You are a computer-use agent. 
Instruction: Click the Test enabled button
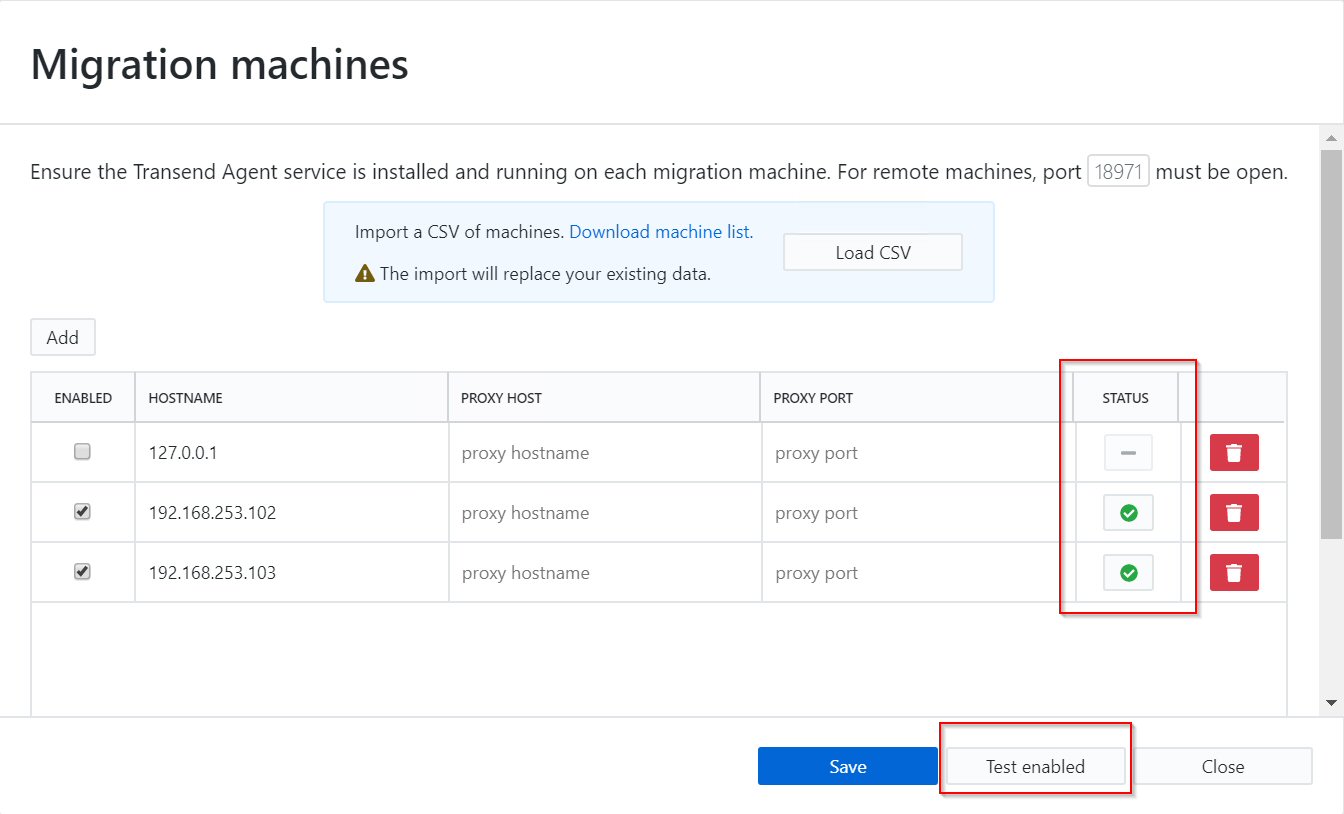click(1035, 766)
